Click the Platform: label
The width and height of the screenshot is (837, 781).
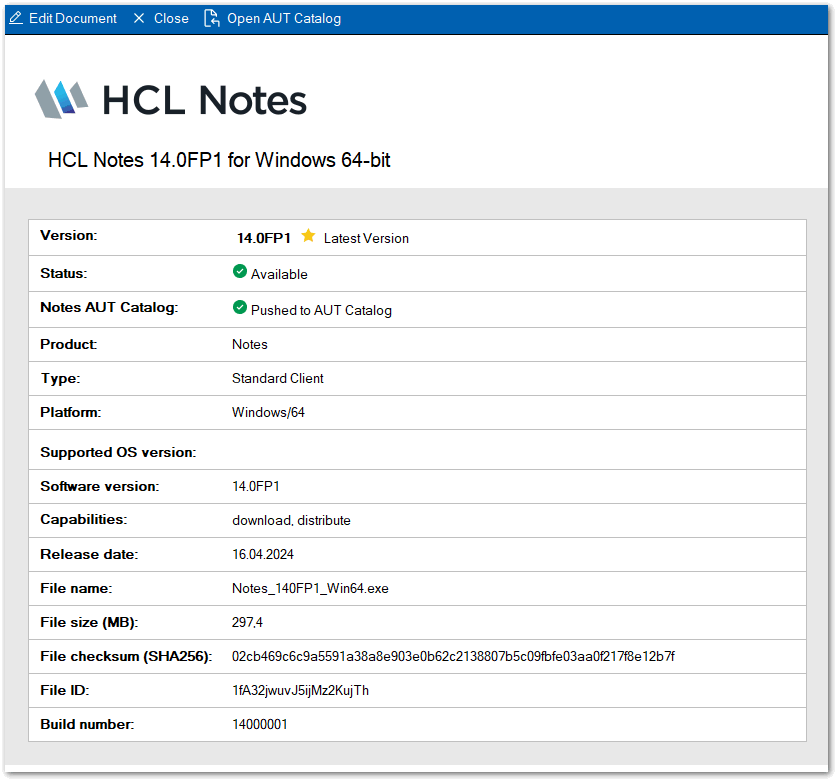[x=70, y=413]
